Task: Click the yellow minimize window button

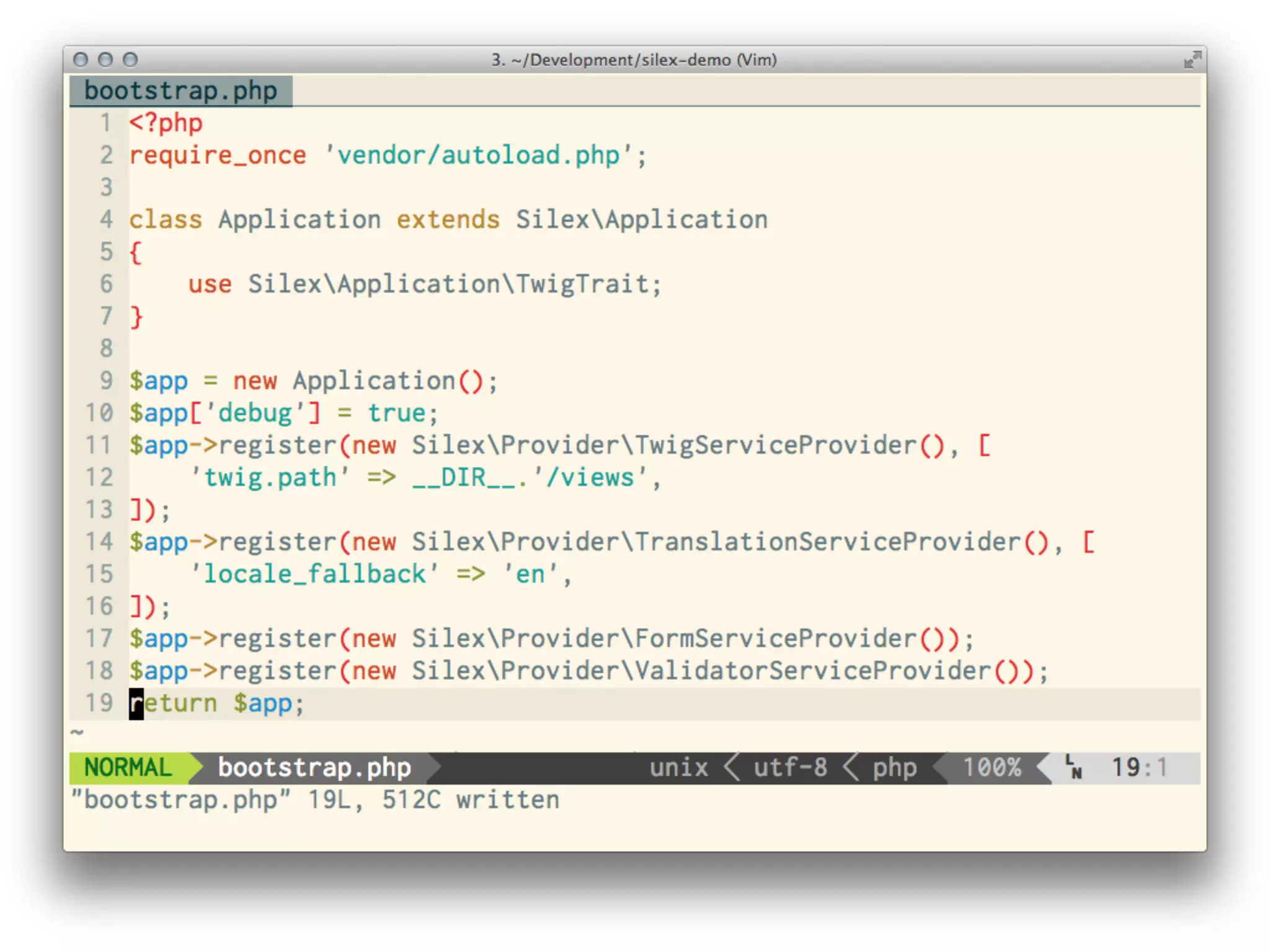Action: tap(105, 59)
